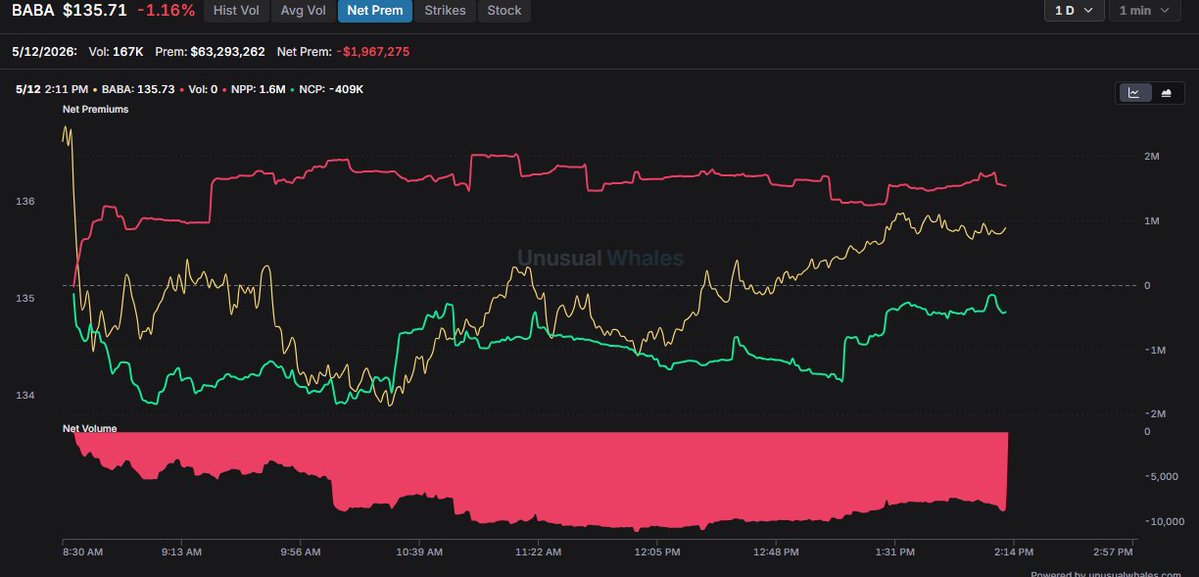The width and height of the screenshot is (1199, 577).
Task: Click the Prem $63,293,262 value
Action: [x=210, y=52]
